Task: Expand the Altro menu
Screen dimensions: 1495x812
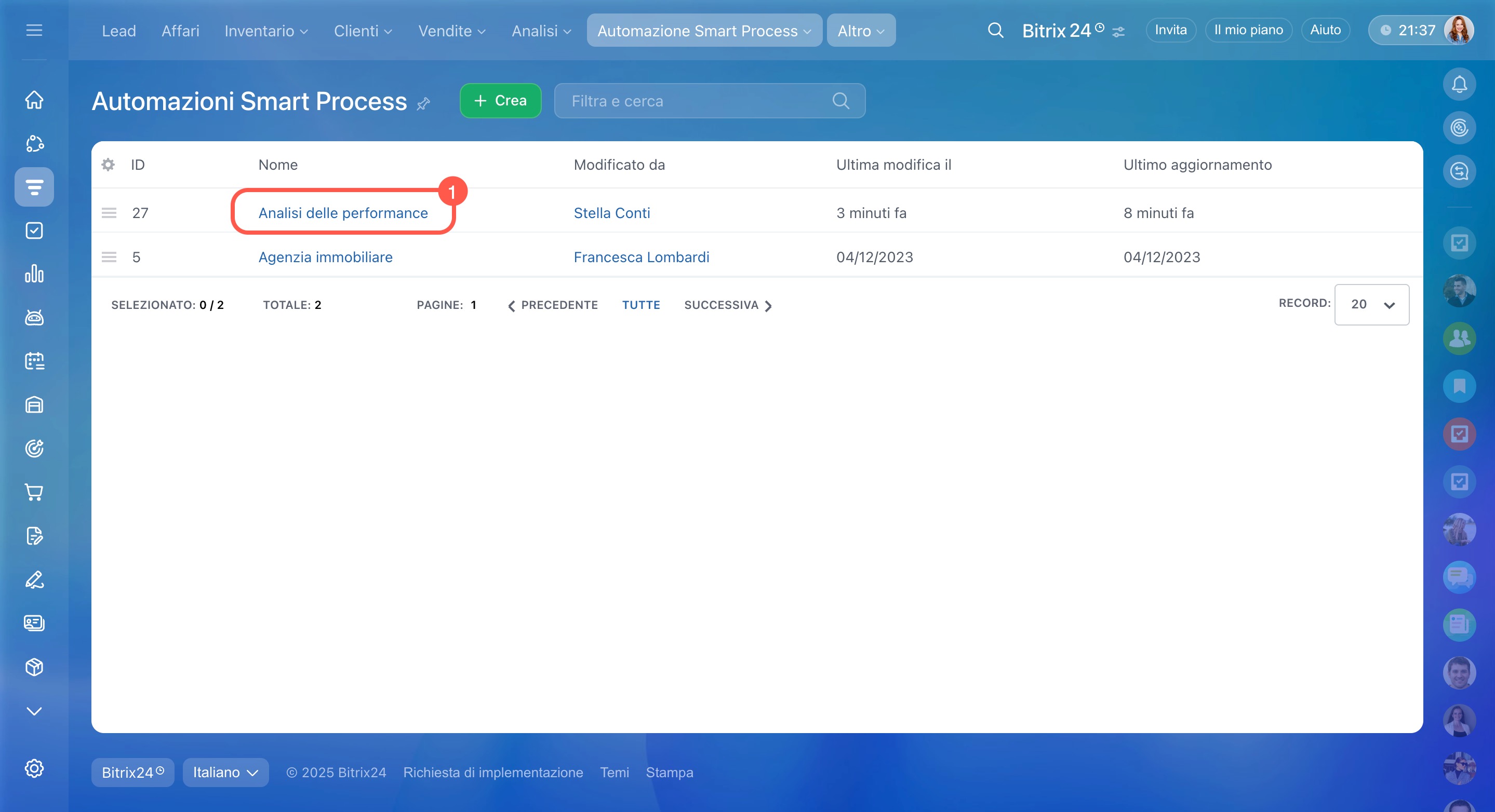Action: pos(861,31)
